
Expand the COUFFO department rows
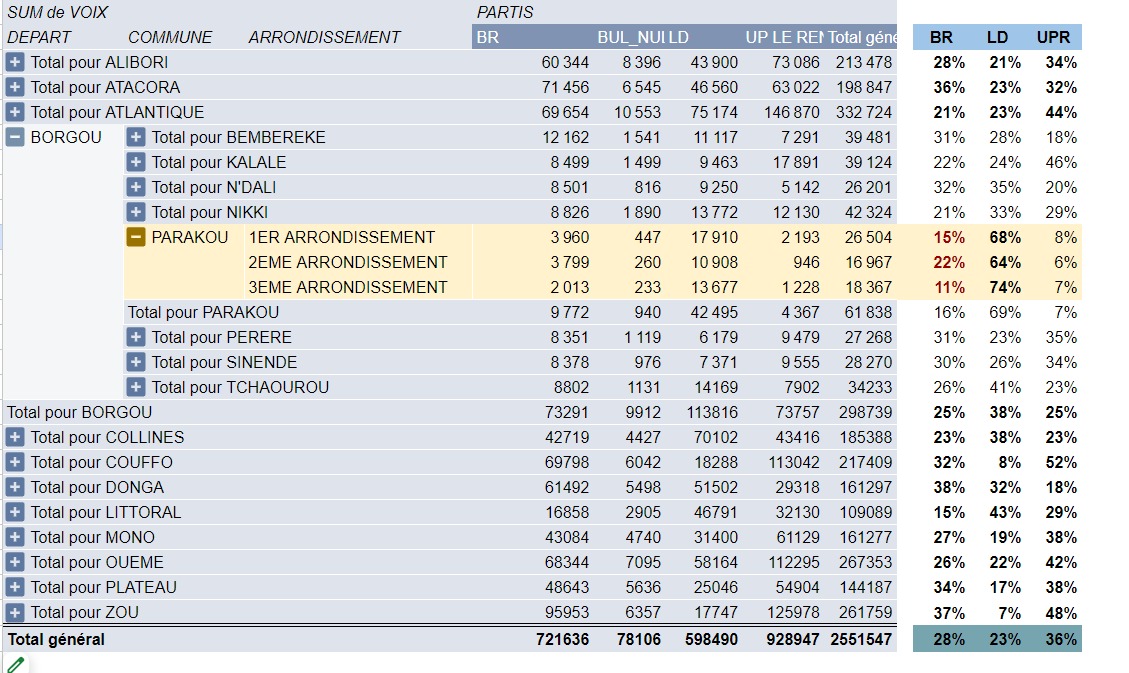pos(15,462)
